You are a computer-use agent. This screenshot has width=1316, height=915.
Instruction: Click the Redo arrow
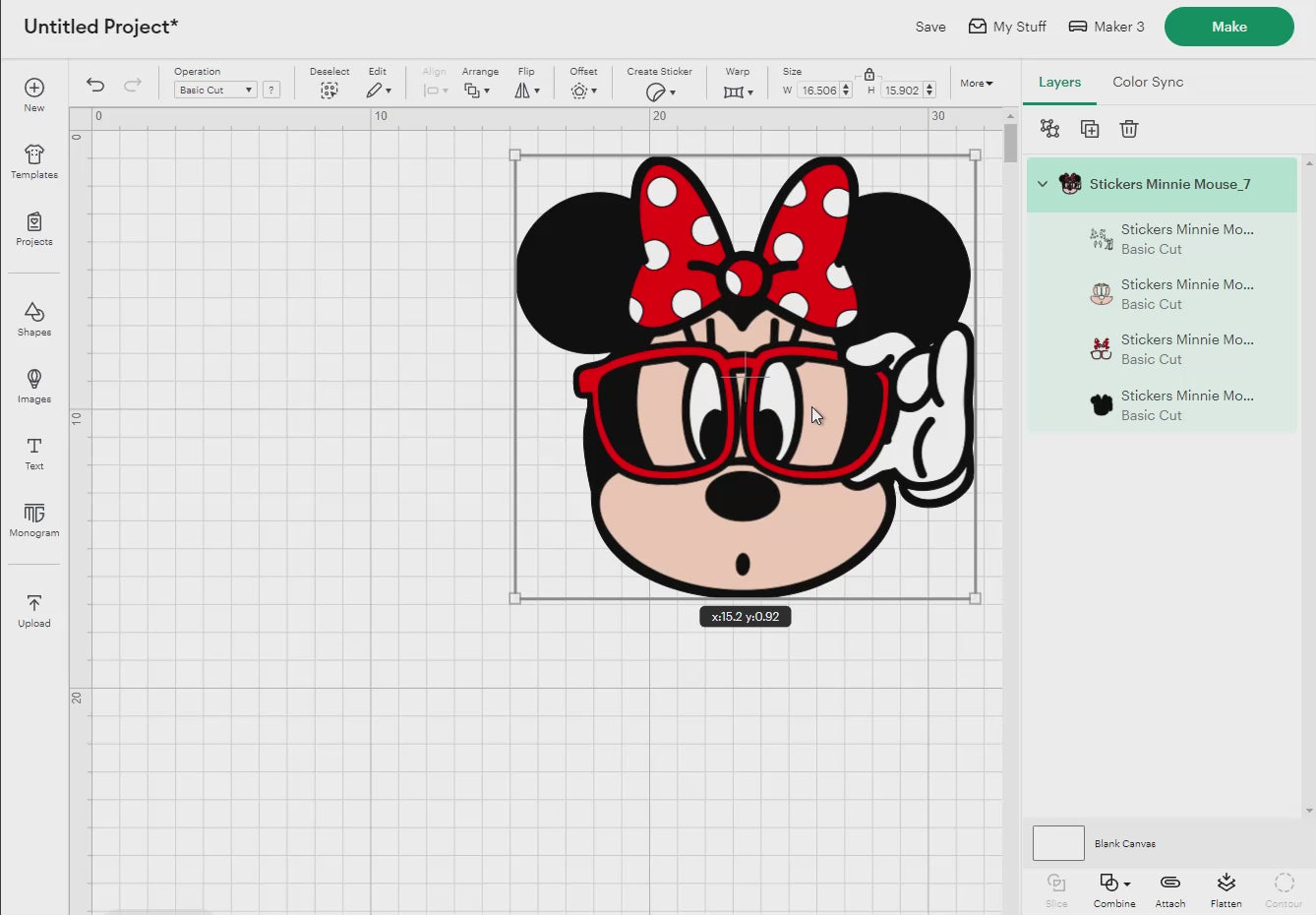[x=133, y=85]
